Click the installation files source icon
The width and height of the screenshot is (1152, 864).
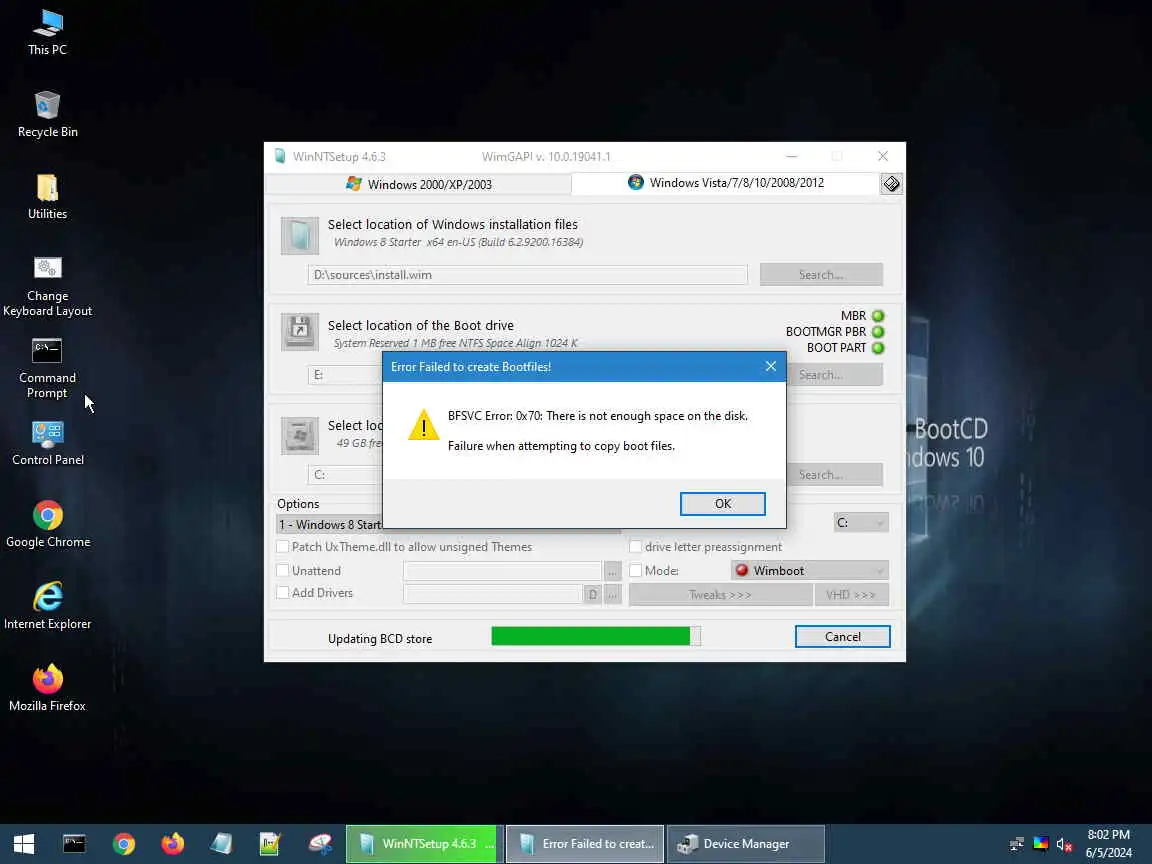(x=300, y=235)
